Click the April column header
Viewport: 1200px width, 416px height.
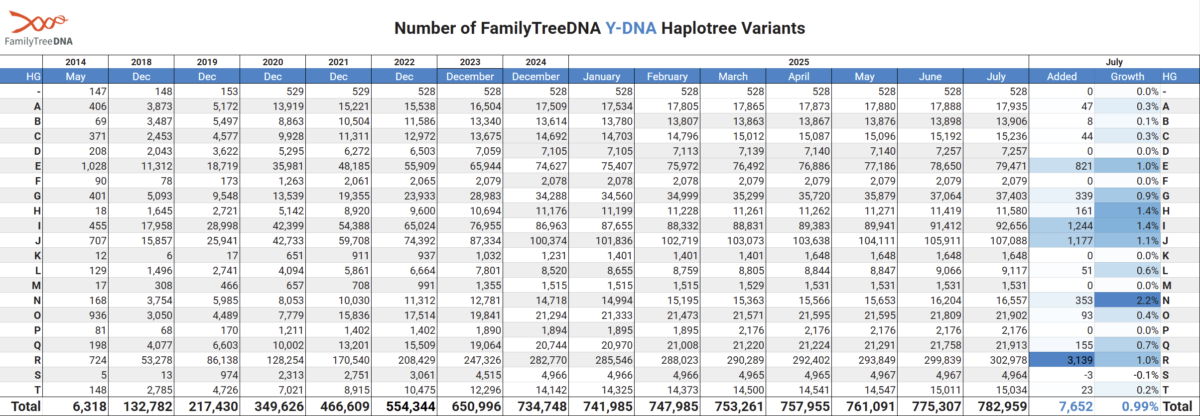[x=798, y=76]
